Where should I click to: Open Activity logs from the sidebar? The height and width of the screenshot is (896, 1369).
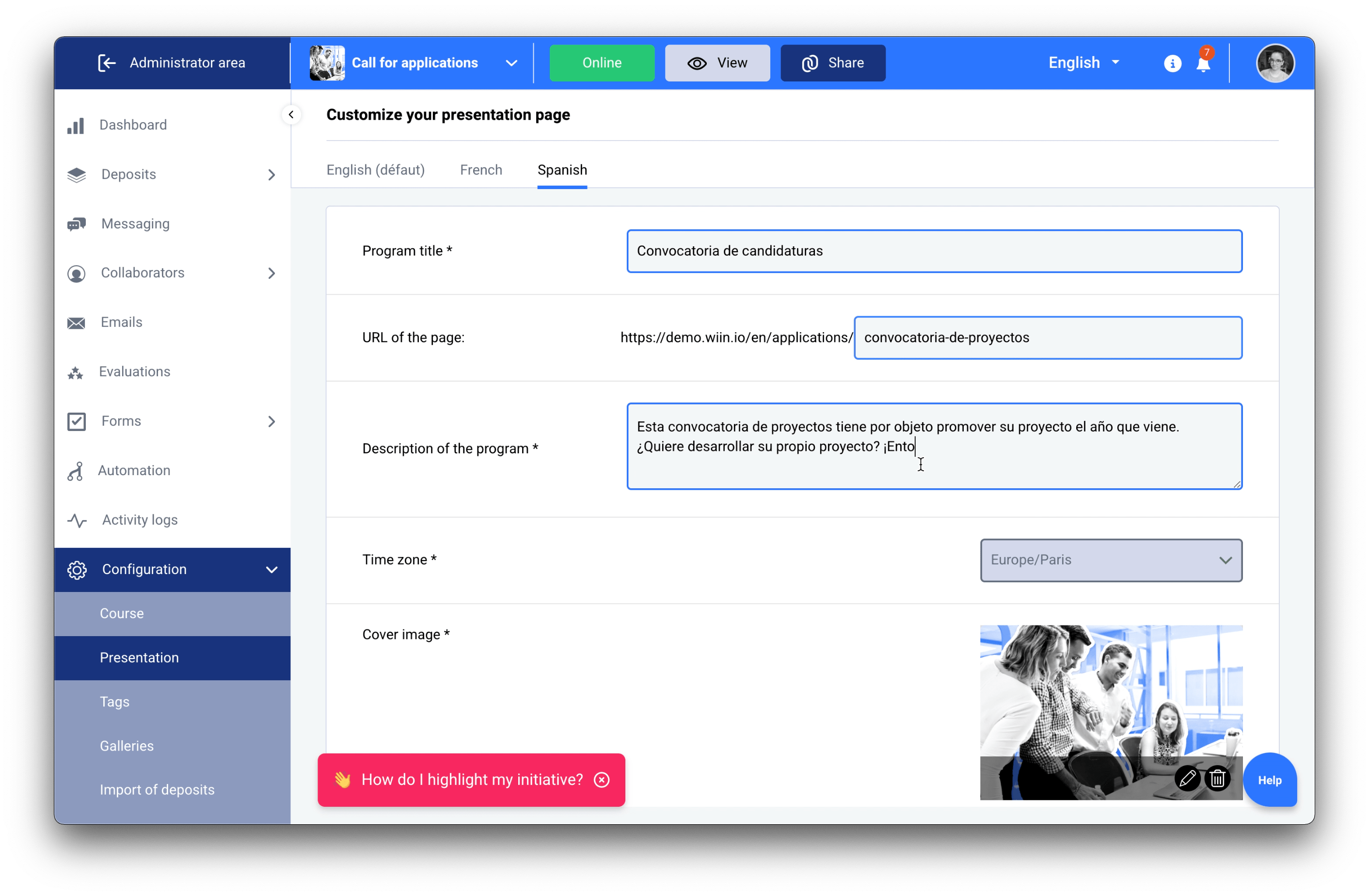[x=140, y=520]
